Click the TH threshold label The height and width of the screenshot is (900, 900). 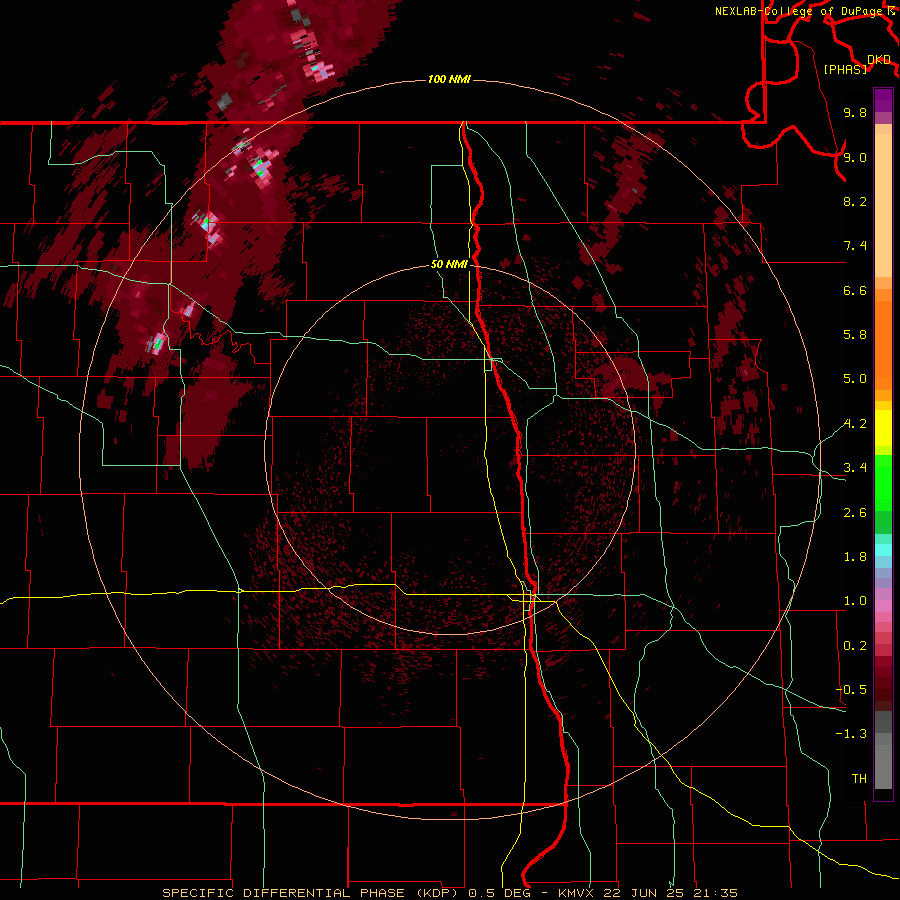coord(859,779)
